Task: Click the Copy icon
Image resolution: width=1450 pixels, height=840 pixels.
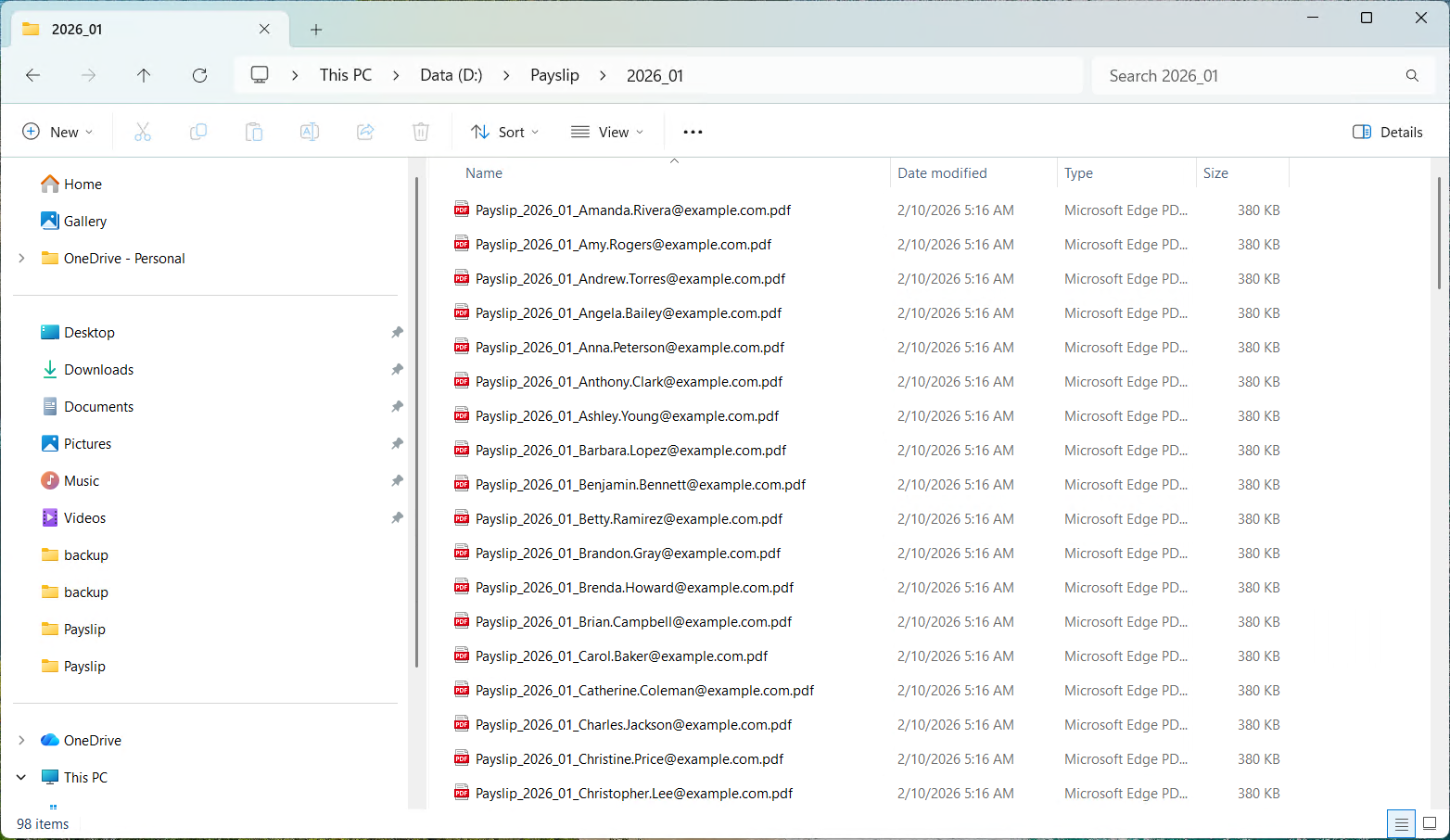Action: click(197, 131)
